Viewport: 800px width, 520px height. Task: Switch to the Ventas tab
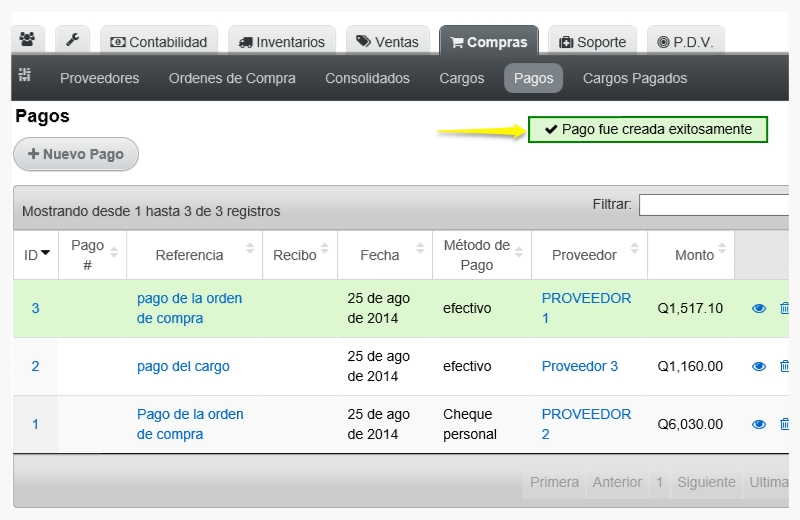pos(387,40)
